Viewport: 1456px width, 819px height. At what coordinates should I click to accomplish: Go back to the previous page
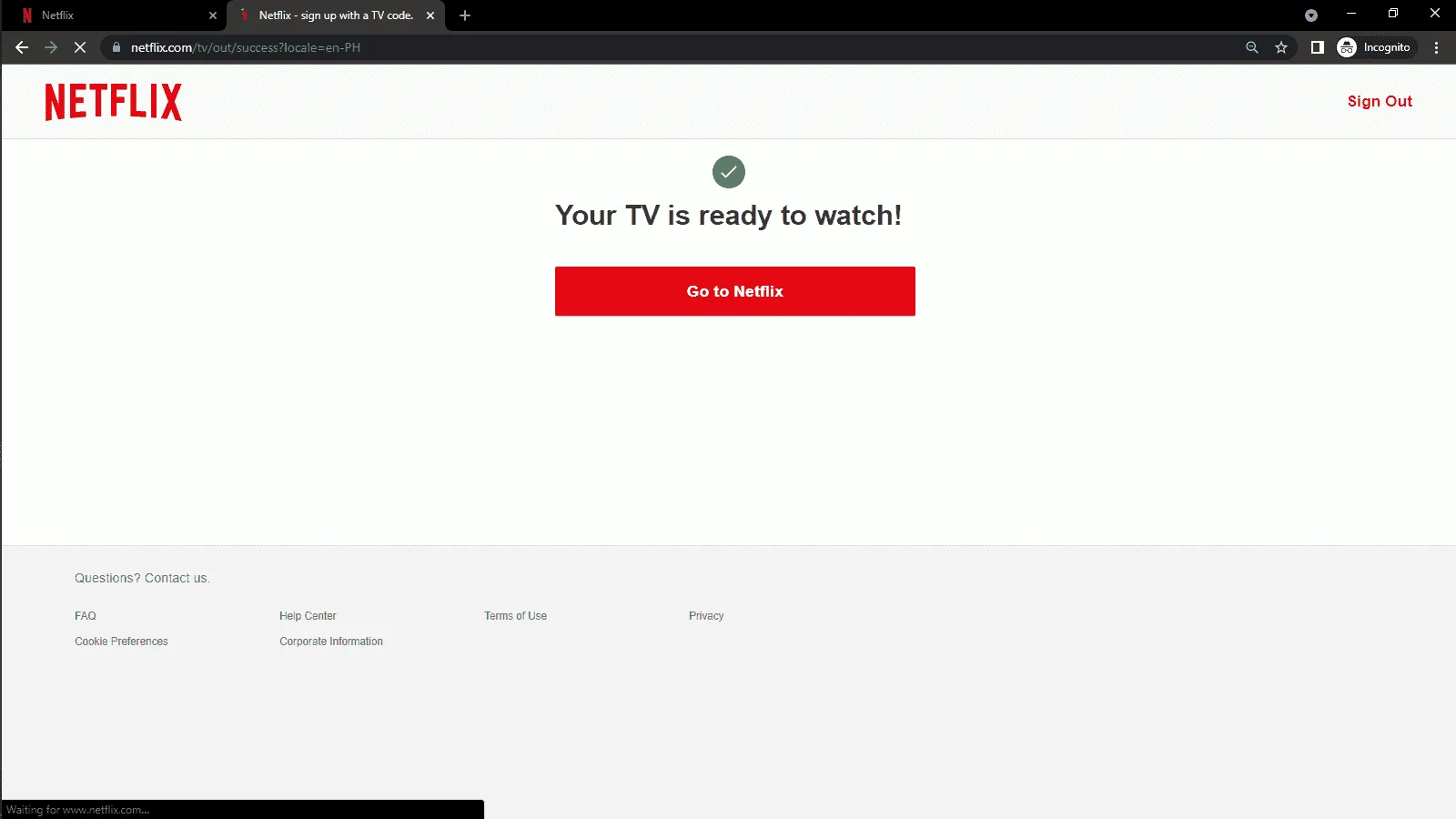point(22,47)
